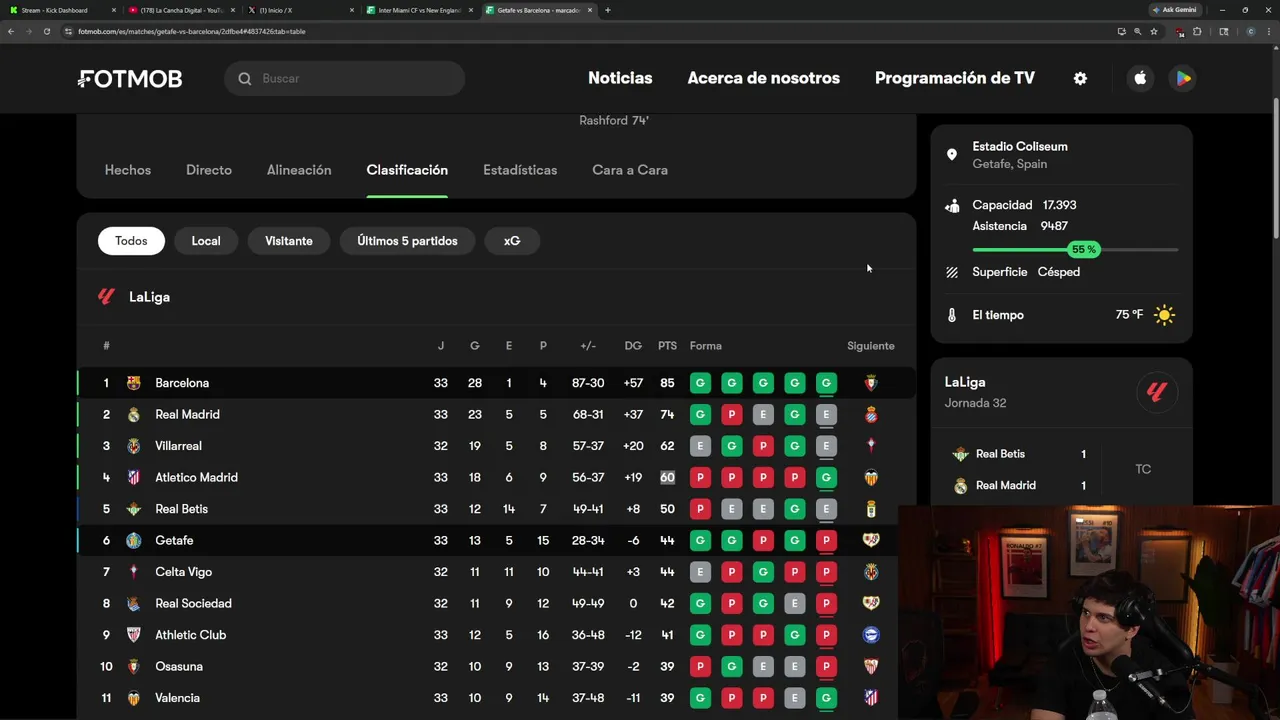
Task: Click Athletic Club's next opponent crest
Action: [871, 635]
